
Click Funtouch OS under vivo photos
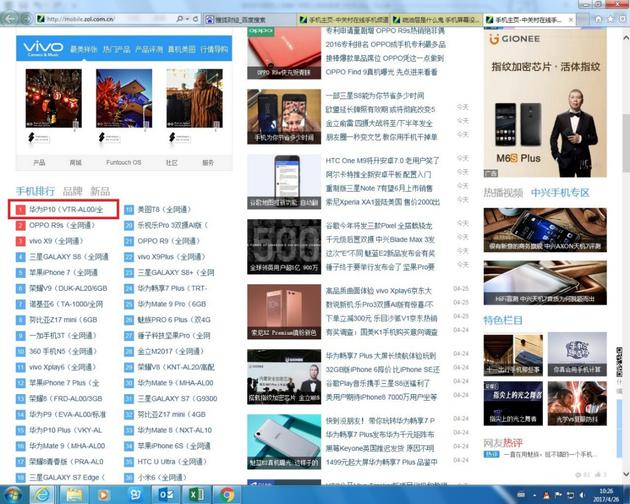click(123, 162)
